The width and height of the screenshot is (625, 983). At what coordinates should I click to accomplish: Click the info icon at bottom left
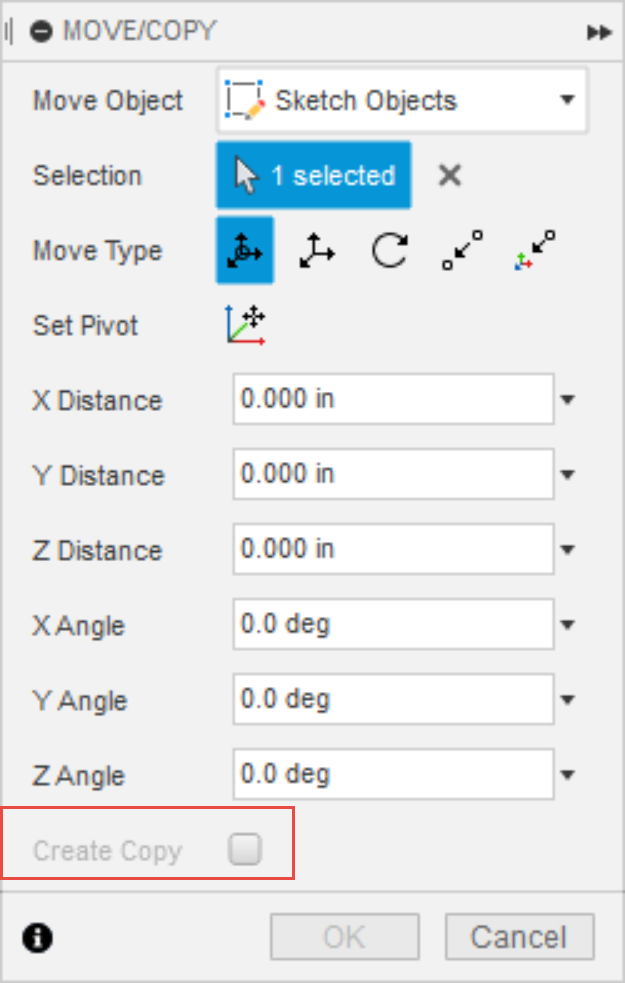38,937
